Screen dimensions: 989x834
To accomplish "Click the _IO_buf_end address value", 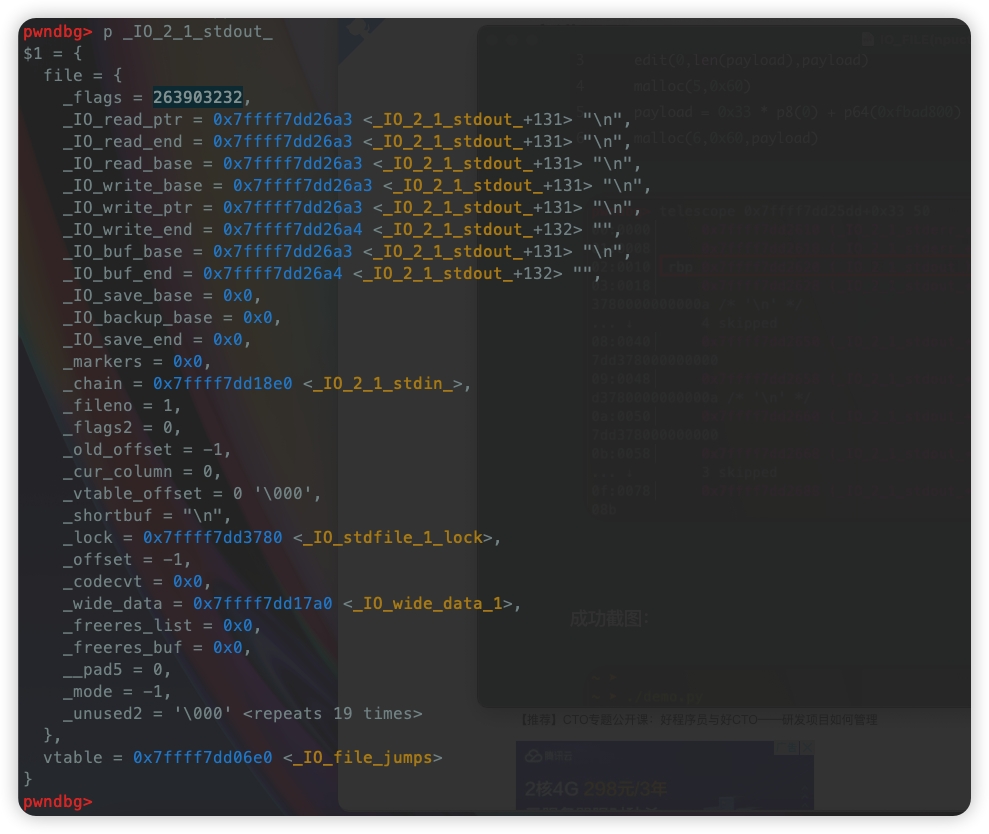I will tap(272, 273).
